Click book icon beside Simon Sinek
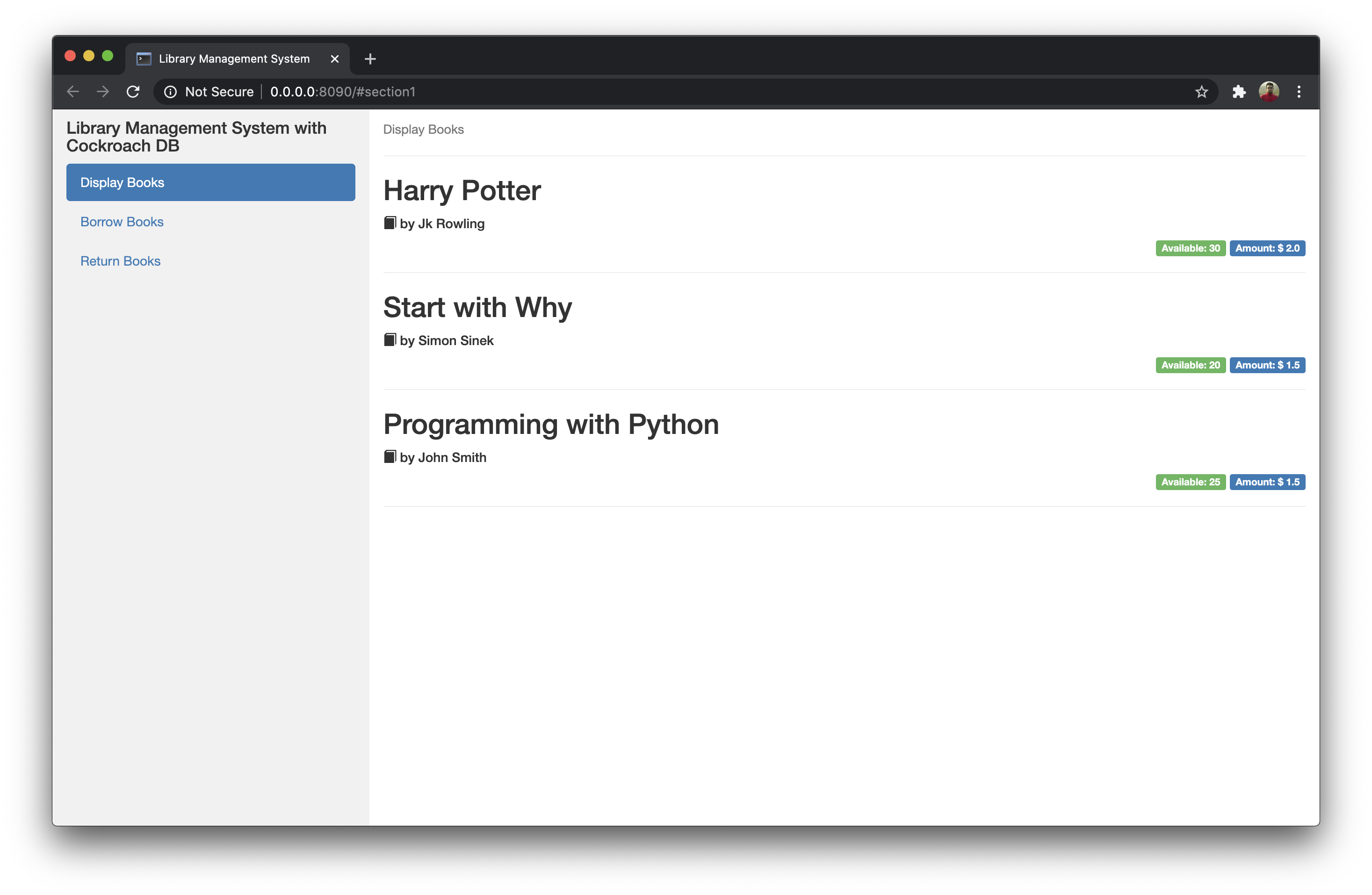The height and width of the screenshot is (895, 1372). (390, 340)
